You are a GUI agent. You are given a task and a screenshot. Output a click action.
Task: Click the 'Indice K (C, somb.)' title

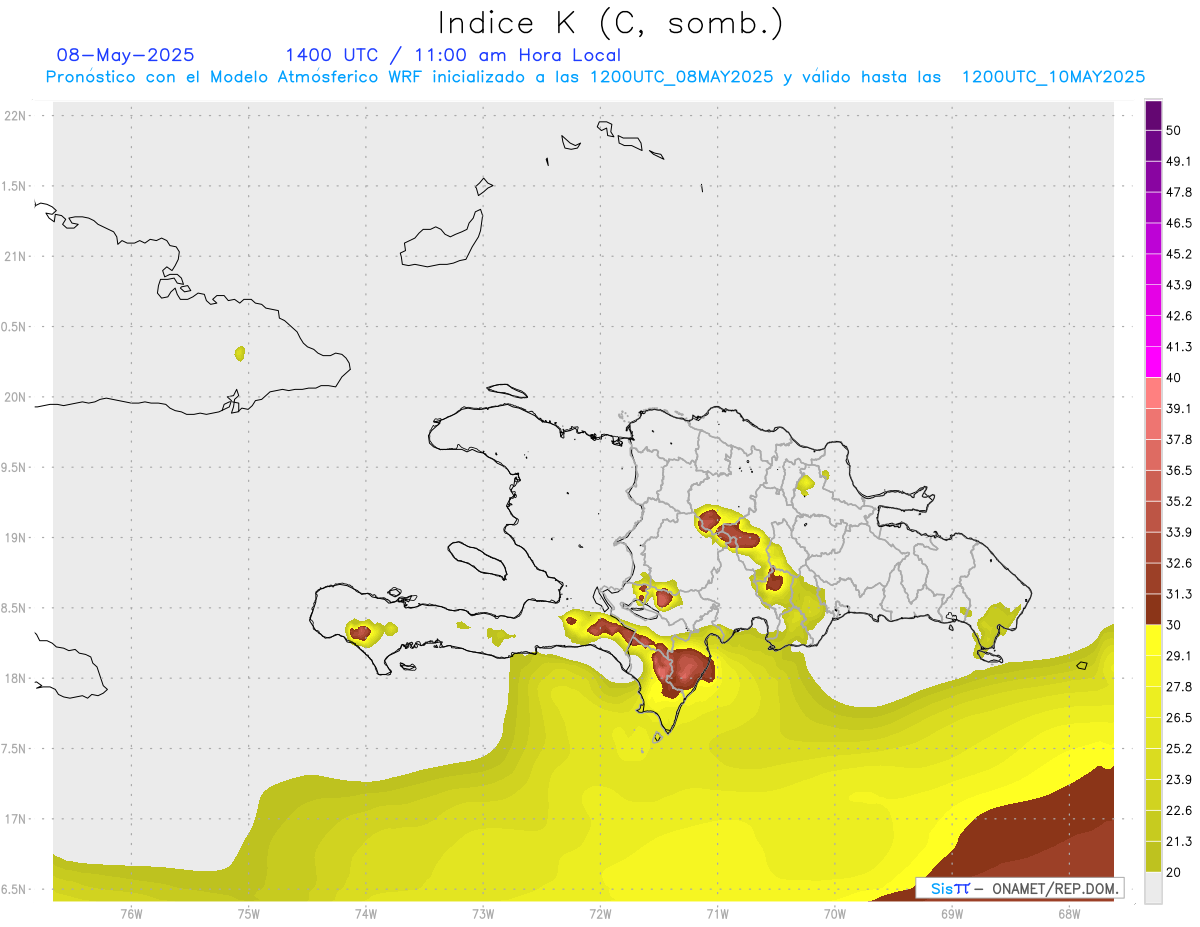pos(611,24)
